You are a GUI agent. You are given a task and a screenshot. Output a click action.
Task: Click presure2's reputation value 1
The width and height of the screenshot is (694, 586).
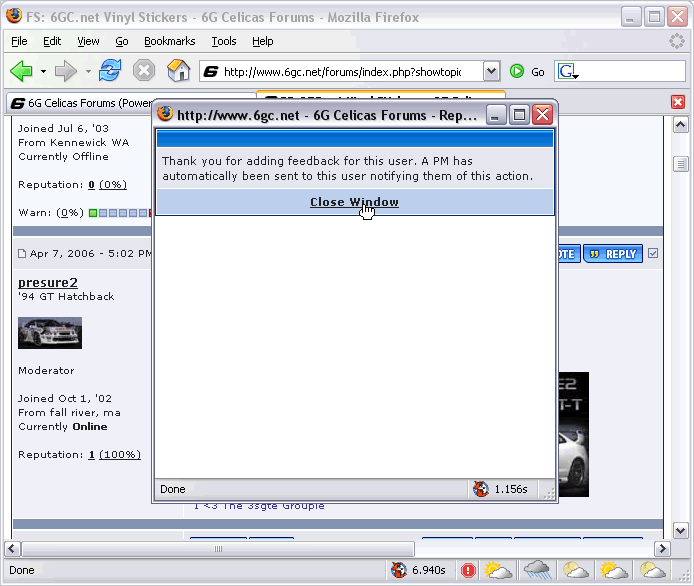tap(91, 455)
